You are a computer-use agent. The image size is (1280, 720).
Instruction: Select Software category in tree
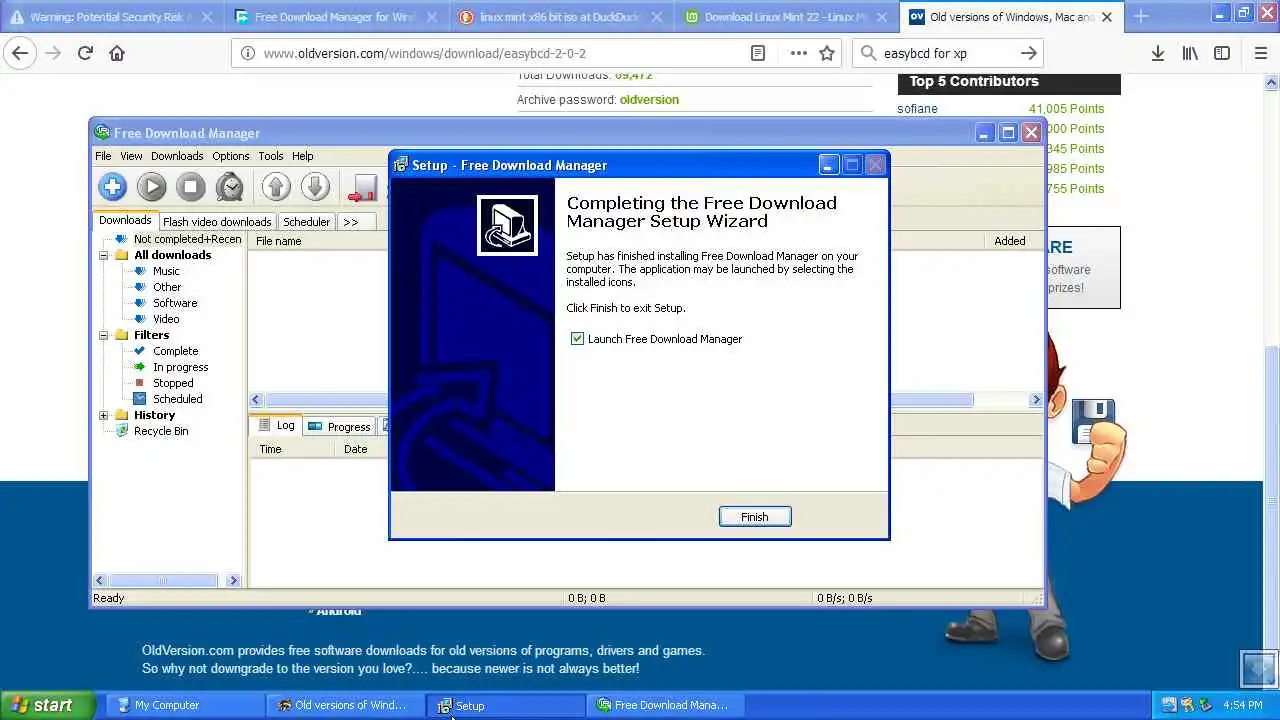click(175, 303)
